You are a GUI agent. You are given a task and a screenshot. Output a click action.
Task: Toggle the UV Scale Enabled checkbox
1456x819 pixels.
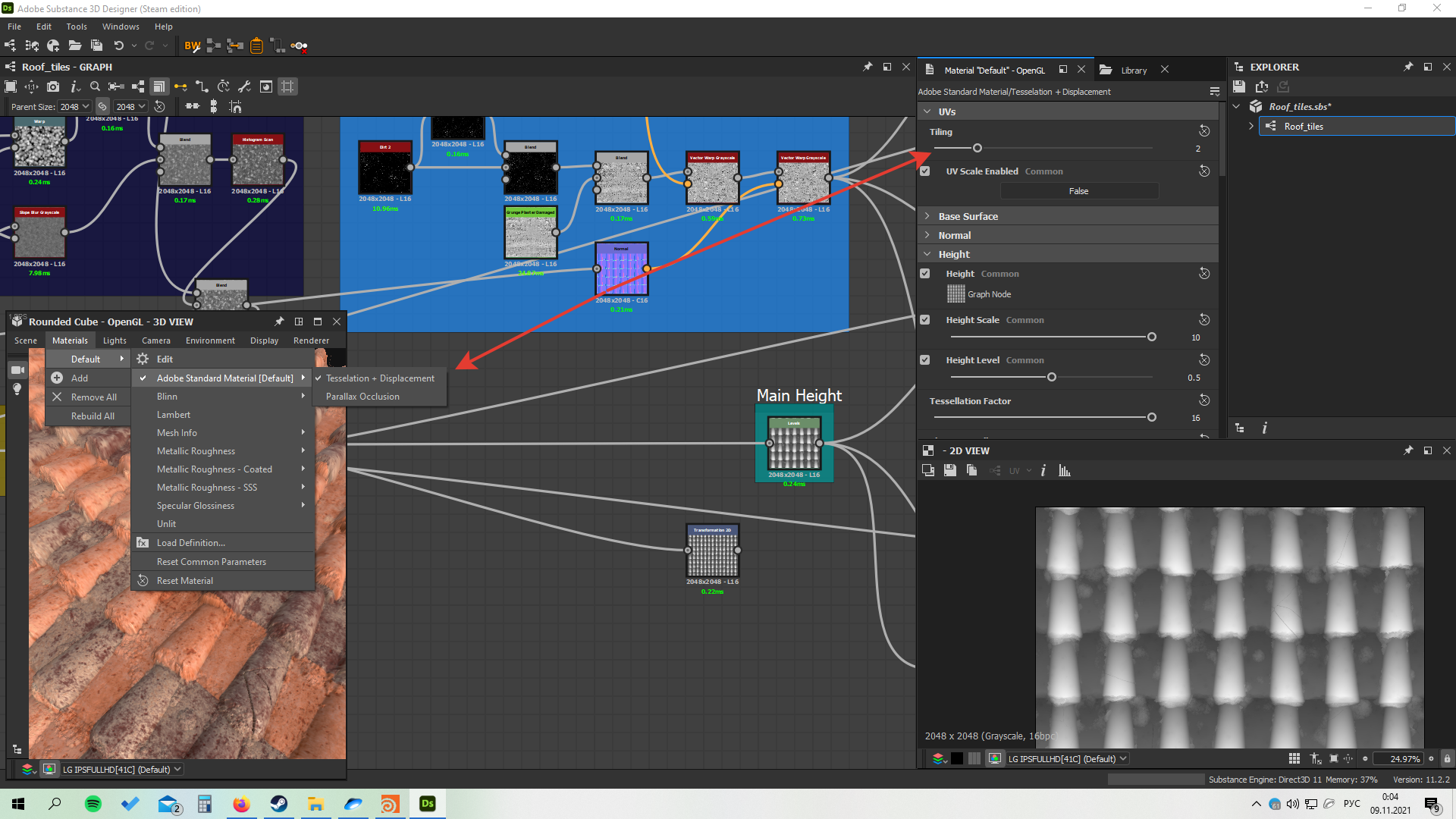click(925, 171)
